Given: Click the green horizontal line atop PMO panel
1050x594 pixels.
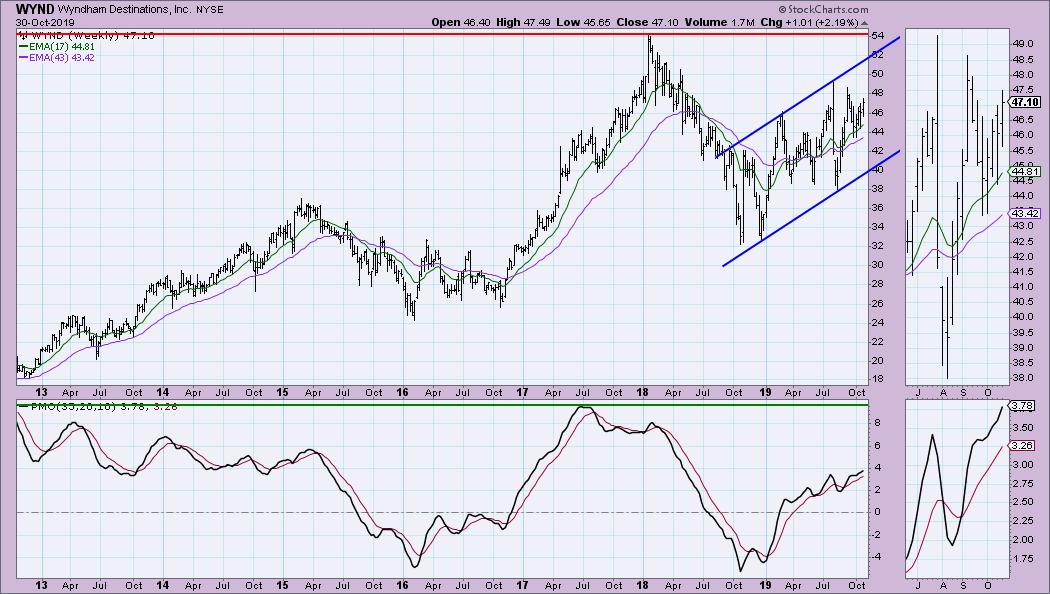Looking at the screenshot, I should pyautogui.click(x=442, y=404).
